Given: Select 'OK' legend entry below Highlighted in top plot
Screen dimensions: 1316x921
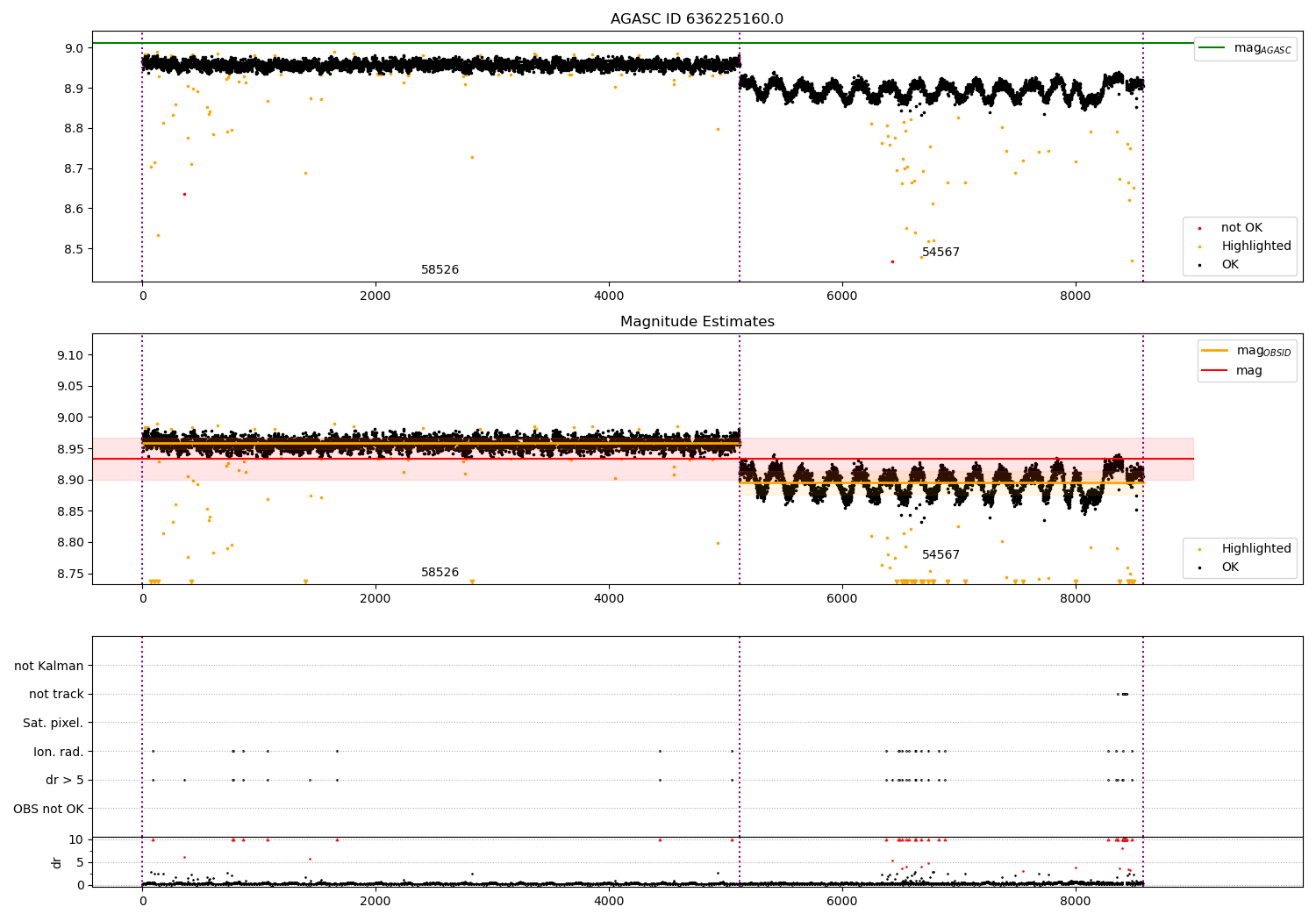Looking at the screenshot, I should (x=1230, y=264).
